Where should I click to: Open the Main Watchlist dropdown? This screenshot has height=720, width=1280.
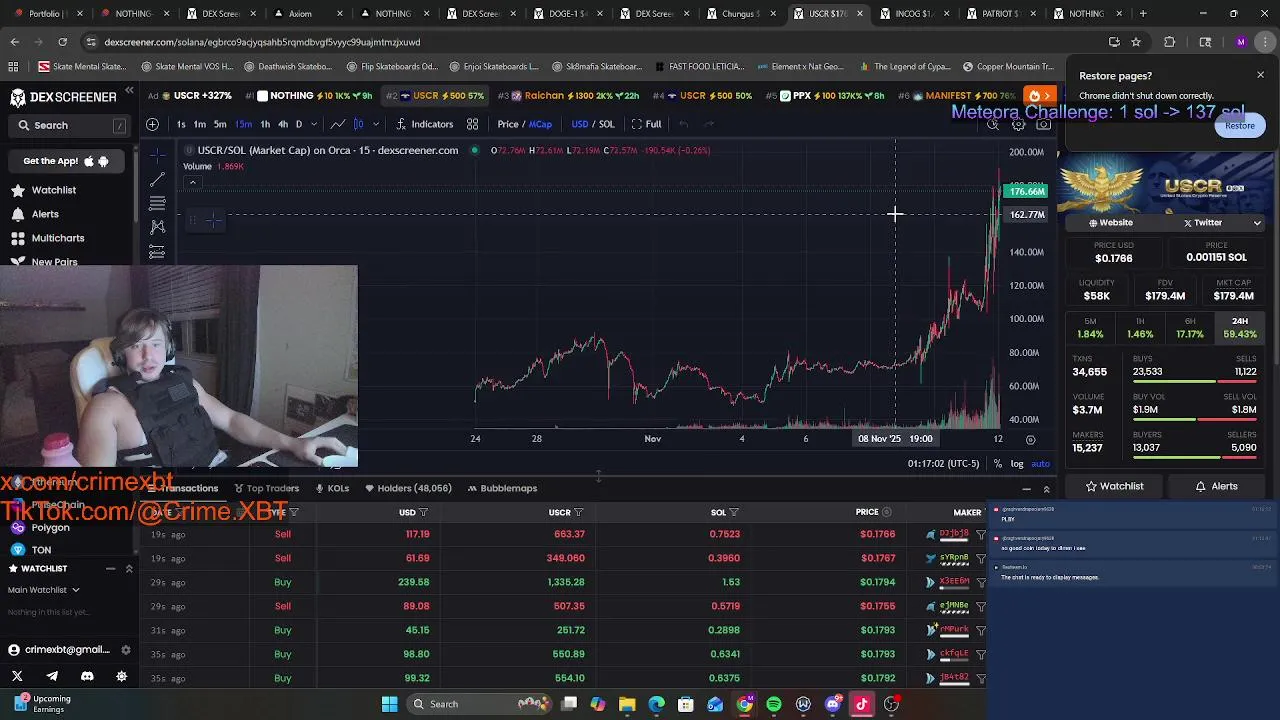[44, 590]
